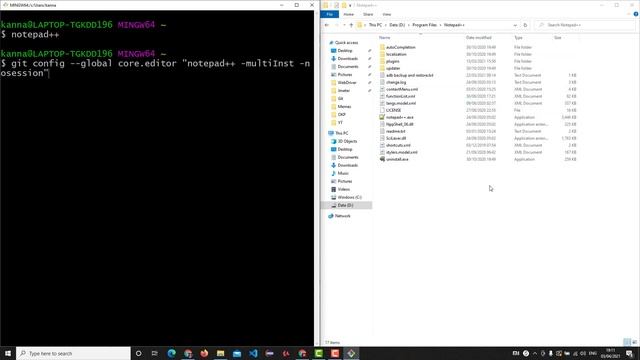This screenshot has width=640, height=360.
Task: Click the active Git Bash taskbar icon
Action: point(351,353)
